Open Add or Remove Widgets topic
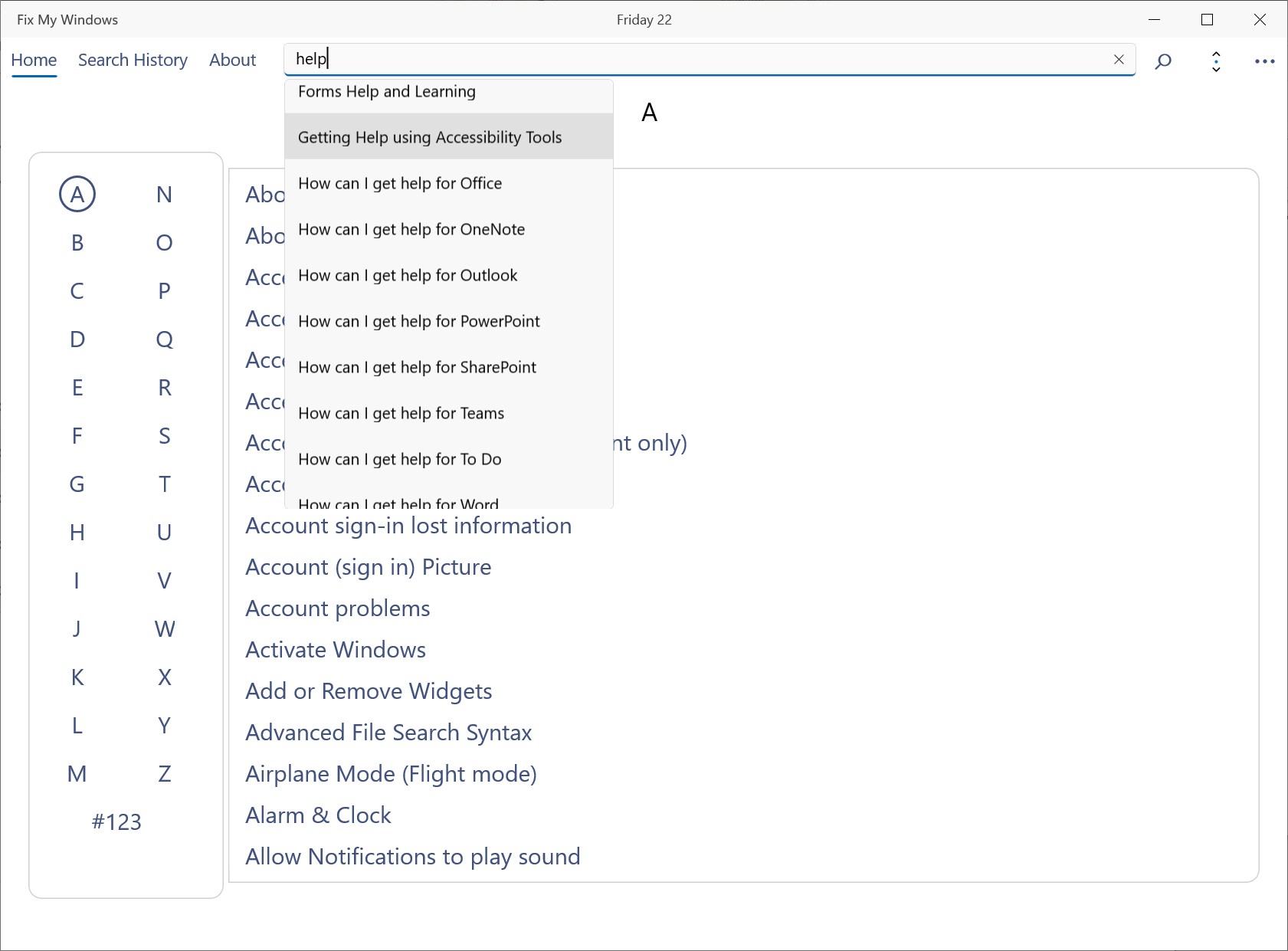The image size is (1288, 951). (x=369, y=691)
